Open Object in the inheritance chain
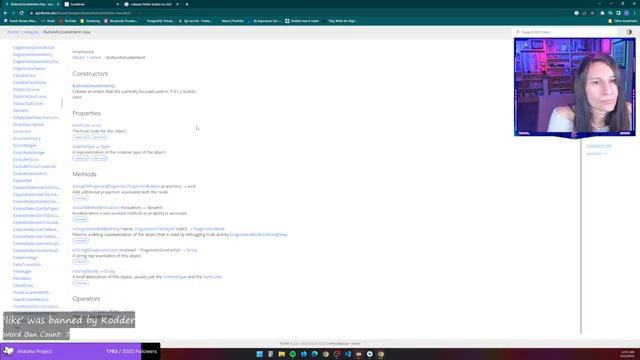 click(78, 58)
